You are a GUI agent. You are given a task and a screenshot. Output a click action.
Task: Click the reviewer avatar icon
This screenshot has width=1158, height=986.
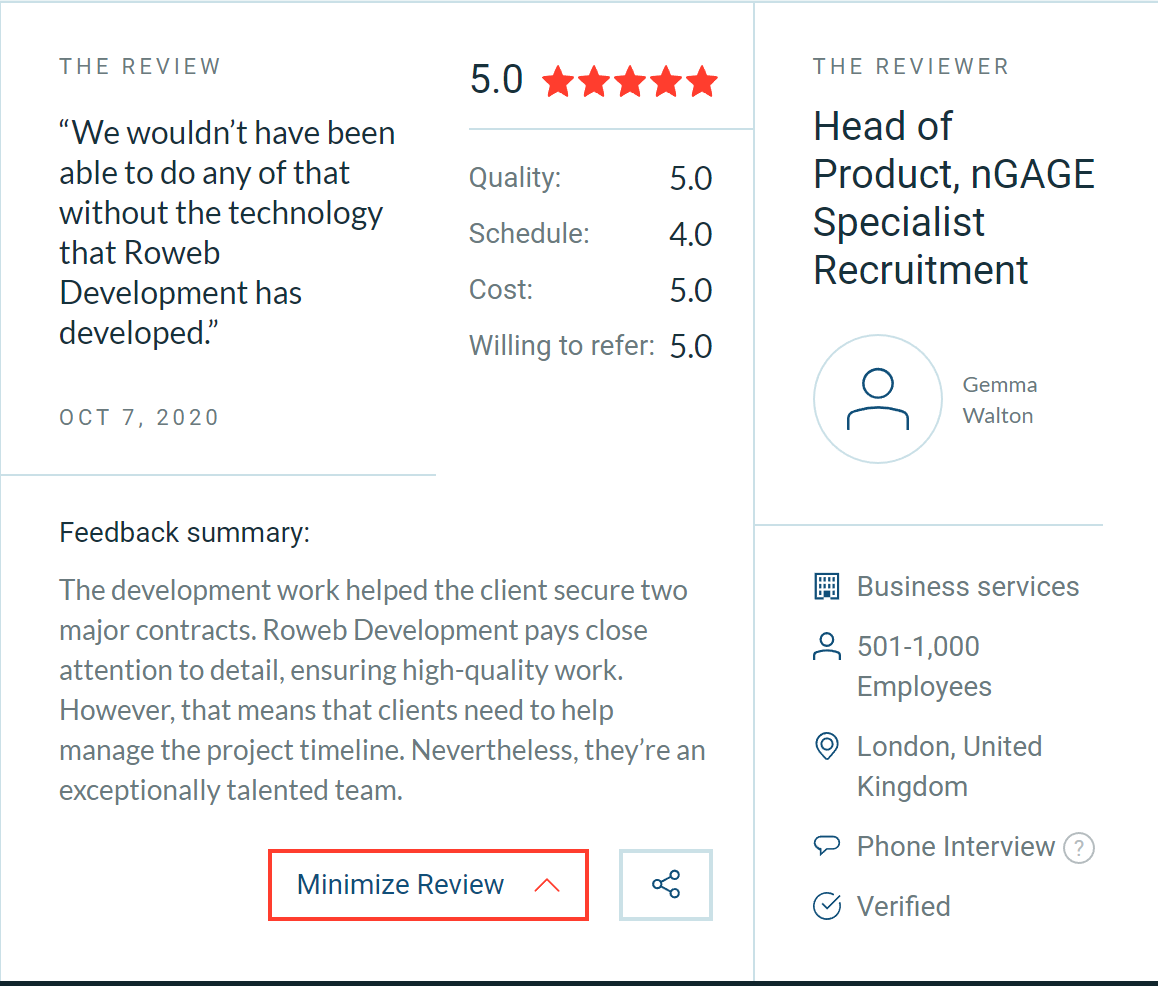(877, 398)
